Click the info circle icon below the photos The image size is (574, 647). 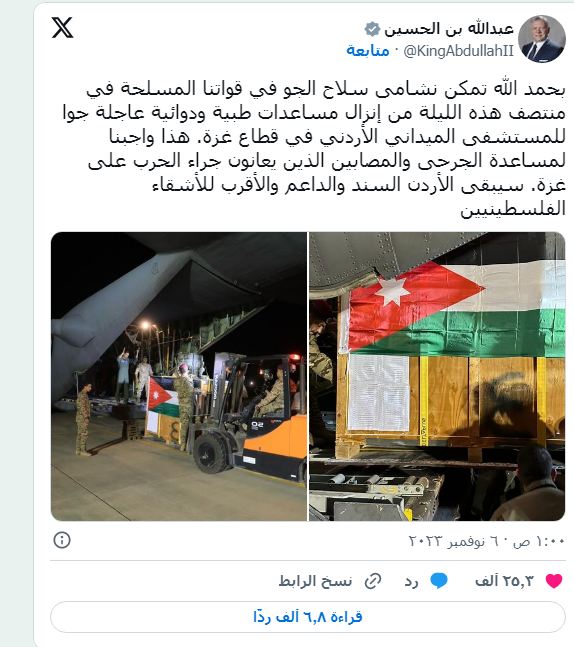[x=62, y=540]
